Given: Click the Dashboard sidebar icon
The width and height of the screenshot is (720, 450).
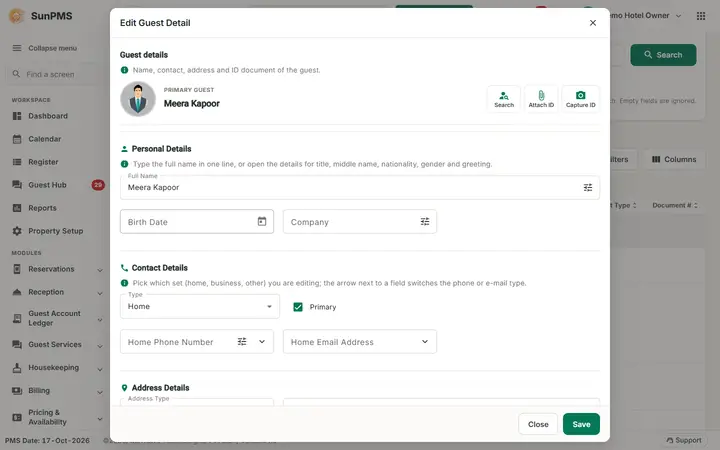Looking at the screenshot, I should 17,116.
